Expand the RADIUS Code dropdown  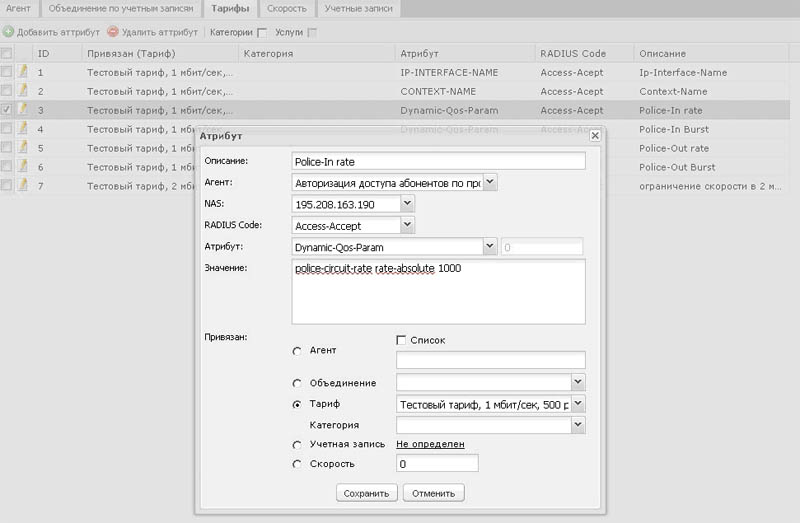tap(406, 226)
